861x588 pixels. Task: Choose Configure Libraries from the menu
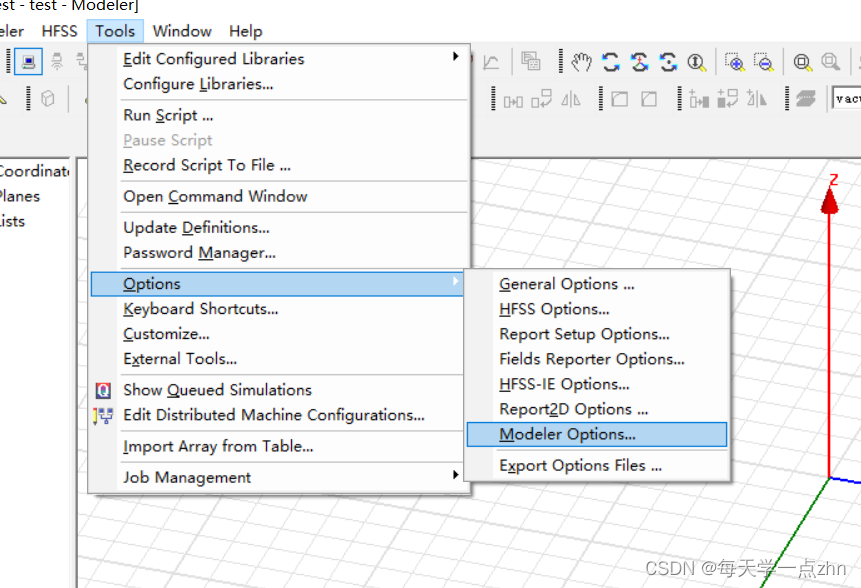(198, 84)
